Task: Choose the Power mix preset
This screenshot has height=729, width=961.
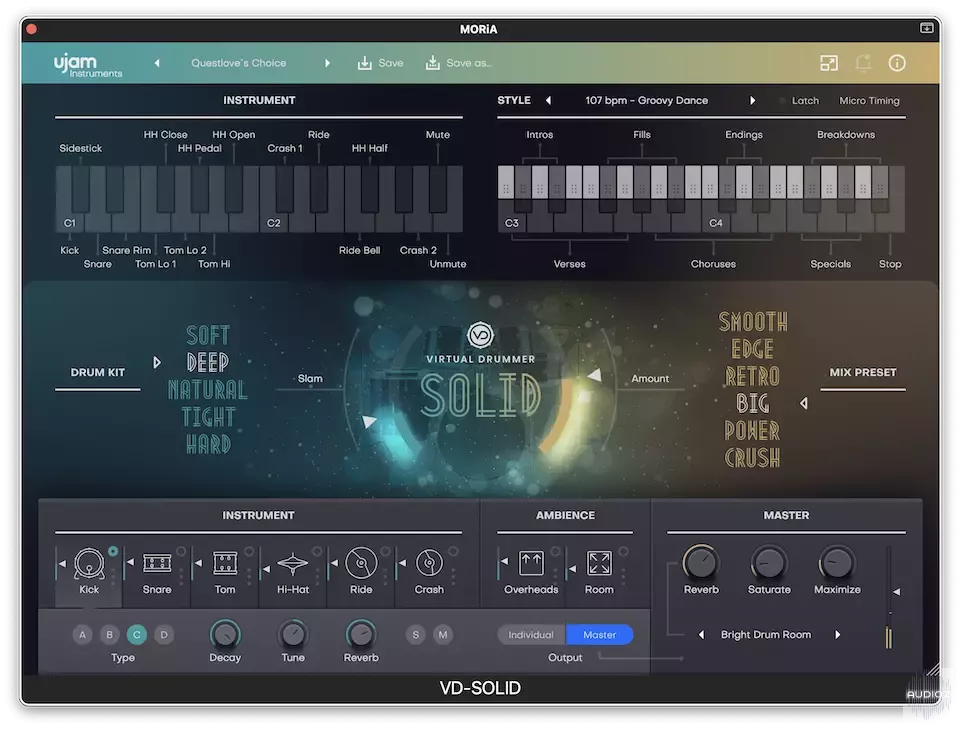Action: point(753,430)
